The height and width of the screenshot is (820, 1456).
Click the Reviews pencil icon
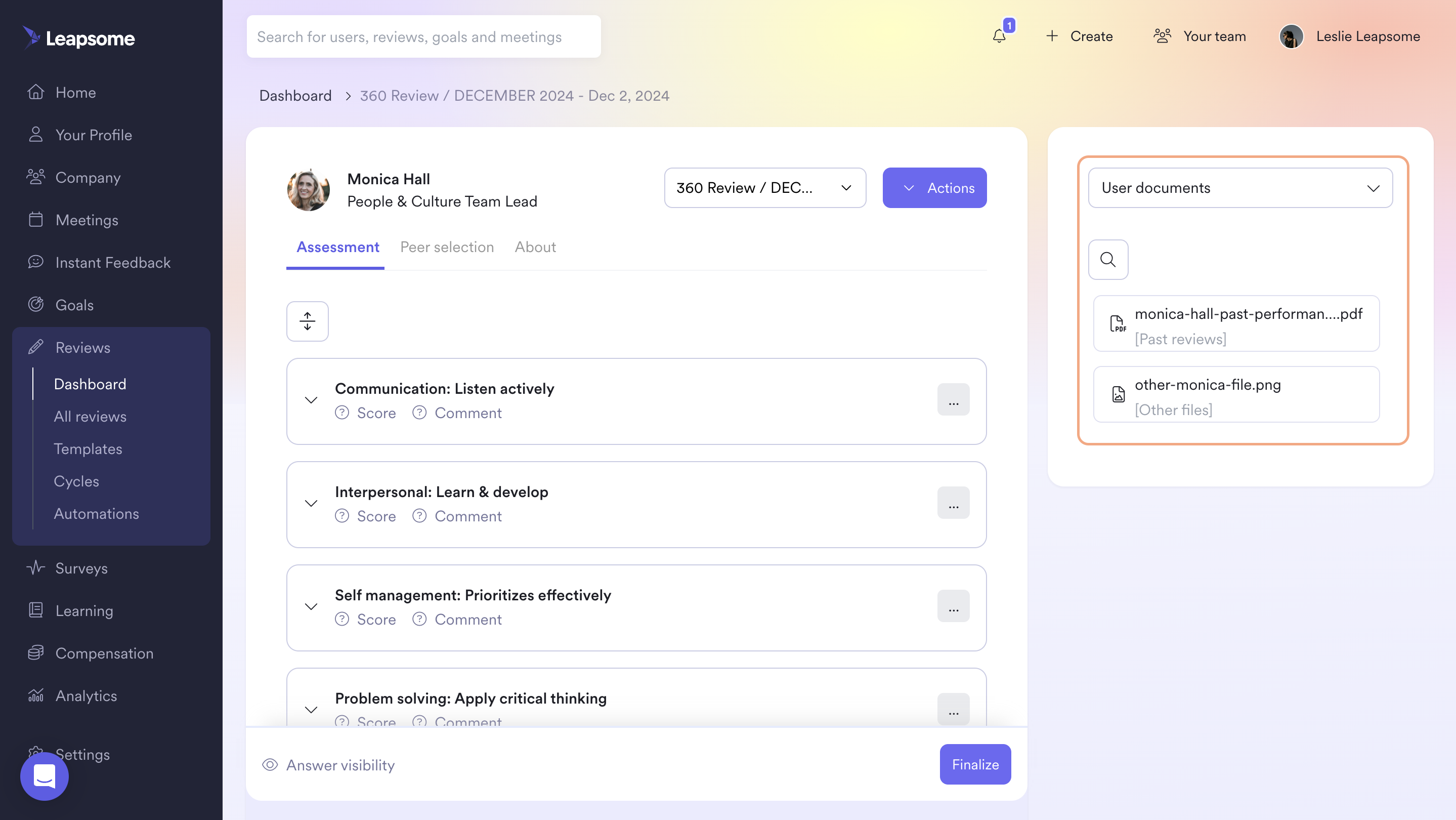pos(35,347)
